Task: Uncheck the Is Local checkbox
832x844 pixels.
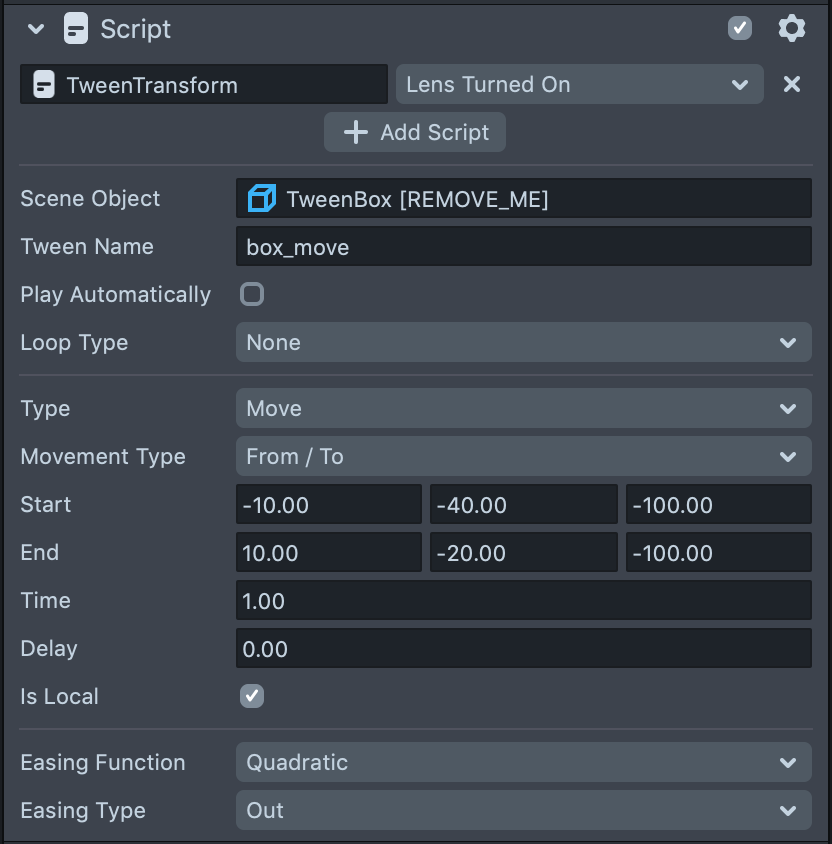Action: tap(252, 696)
